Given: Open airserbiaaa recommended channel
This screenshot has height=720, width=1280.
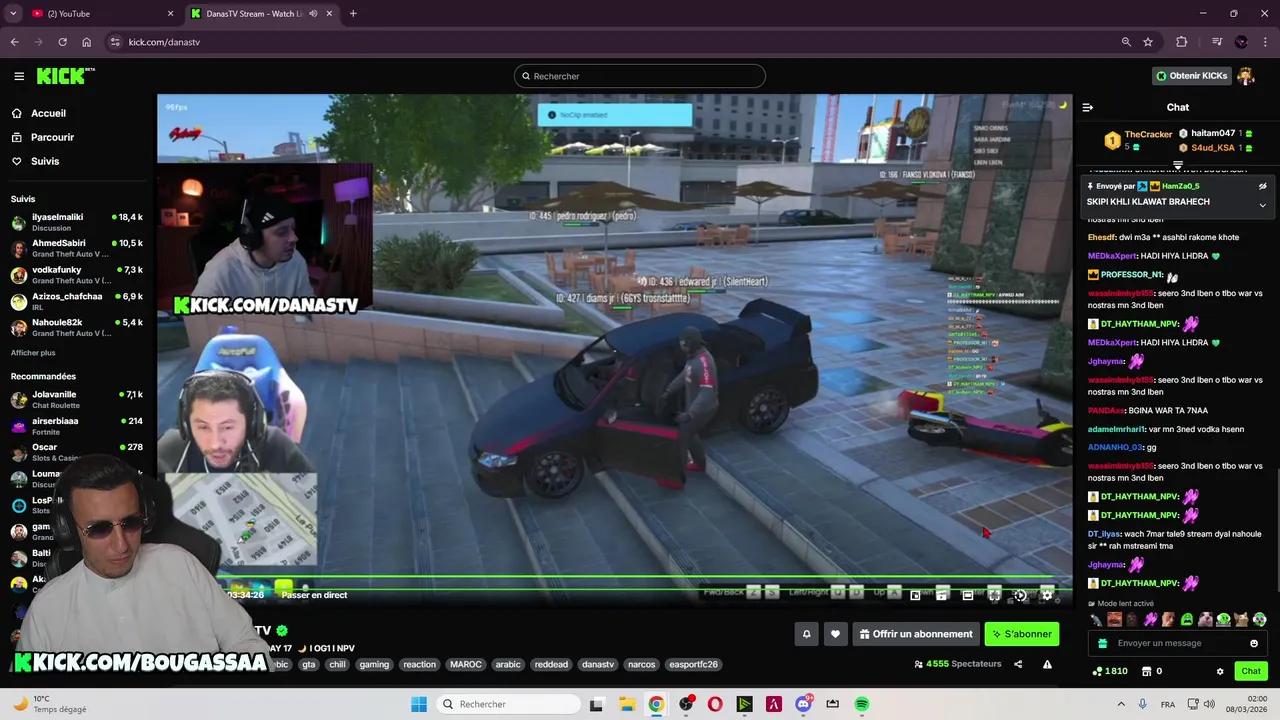Looking at the screenshot, I should click(x=77, y=426).
